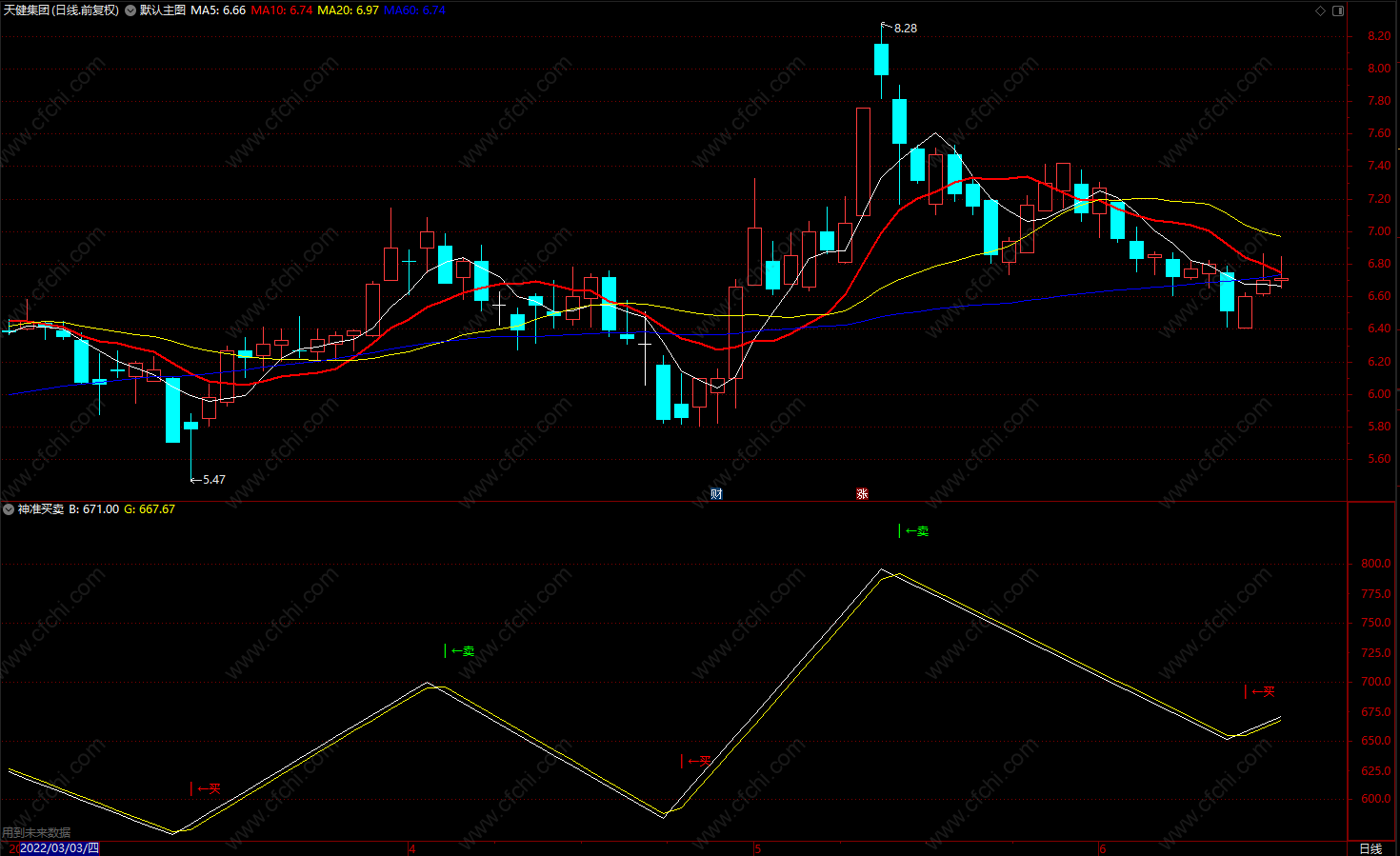Click the 700.0 indicator axis label
1400x856 pixels.
pyautogui.click(x=1376, y=682)
